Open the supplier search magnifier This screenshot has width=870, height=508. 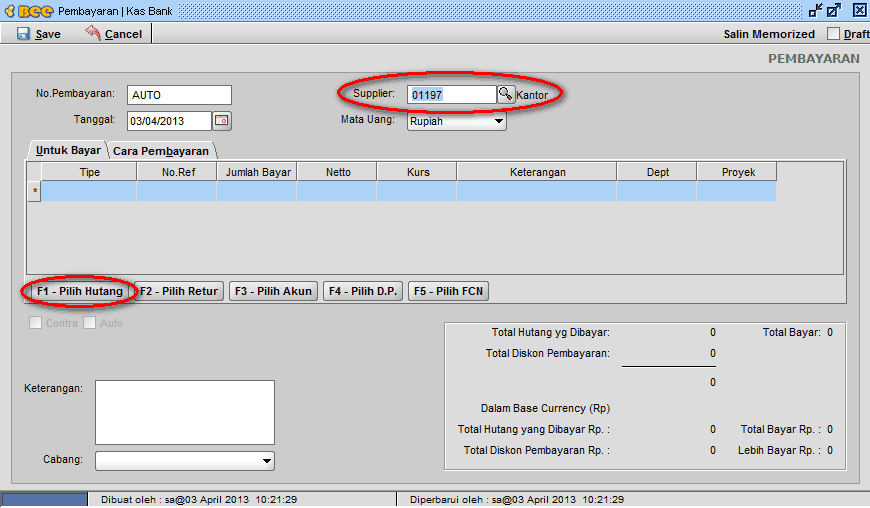point(505,94)
